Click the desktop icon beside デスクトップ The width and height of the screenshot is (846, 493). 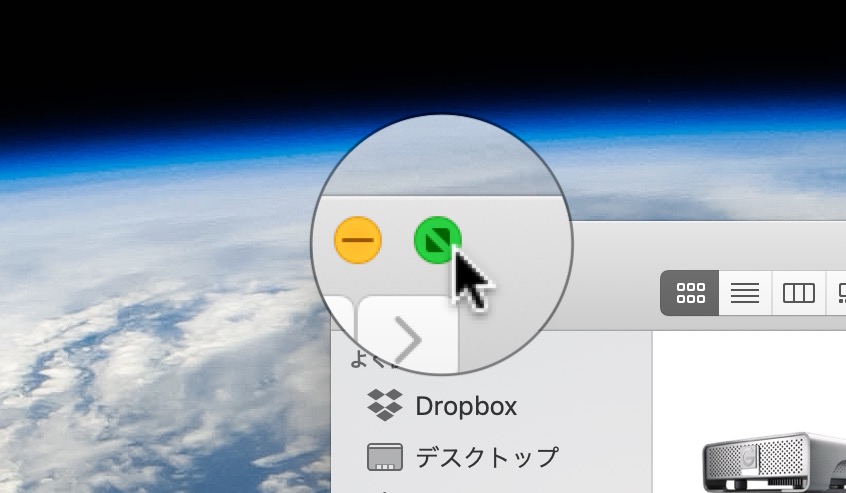pyautogui.click(x=385, y=457)
